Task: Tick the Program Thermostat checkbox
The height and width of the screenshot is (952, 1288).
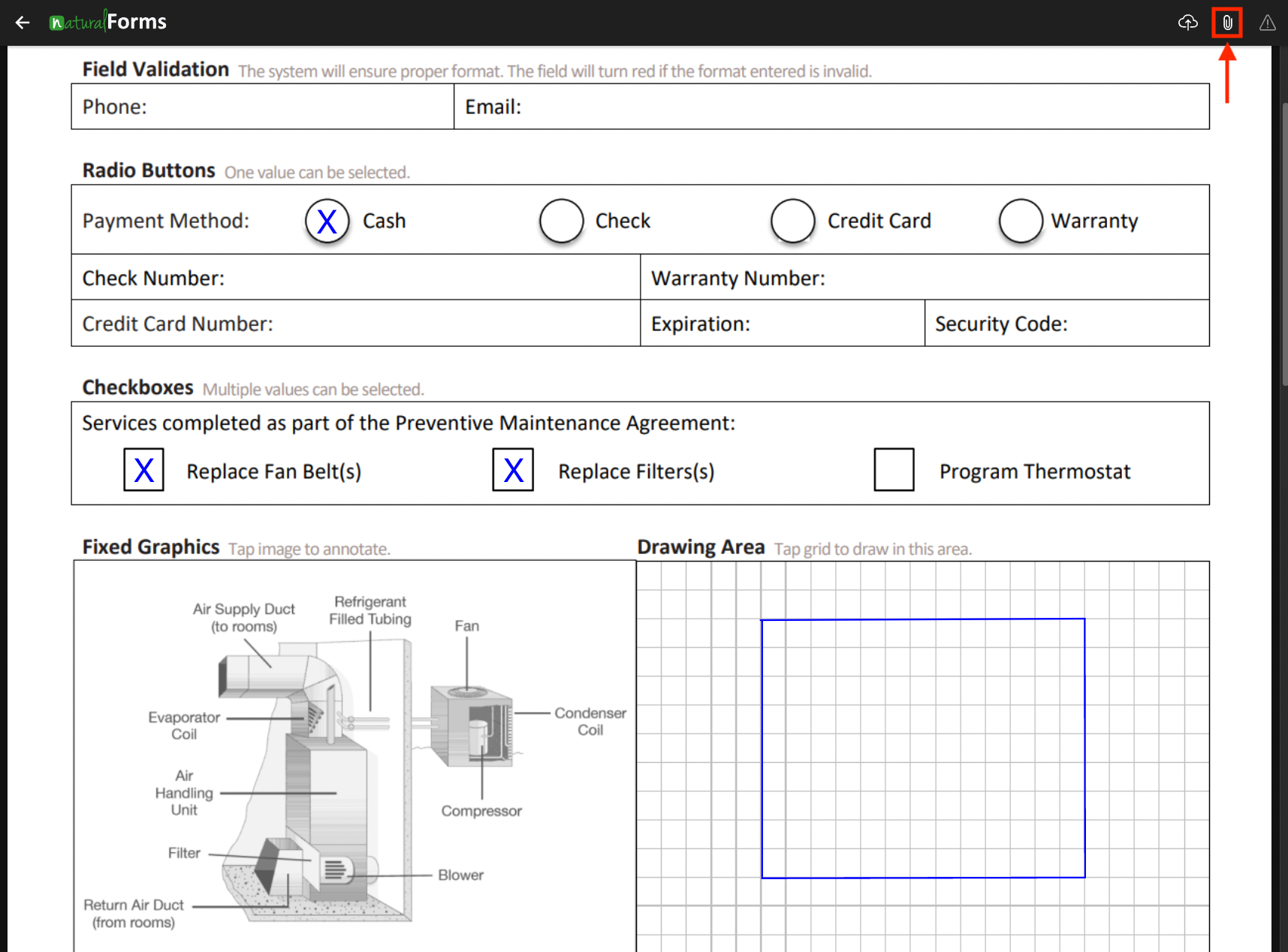Action: coord(894,470)
